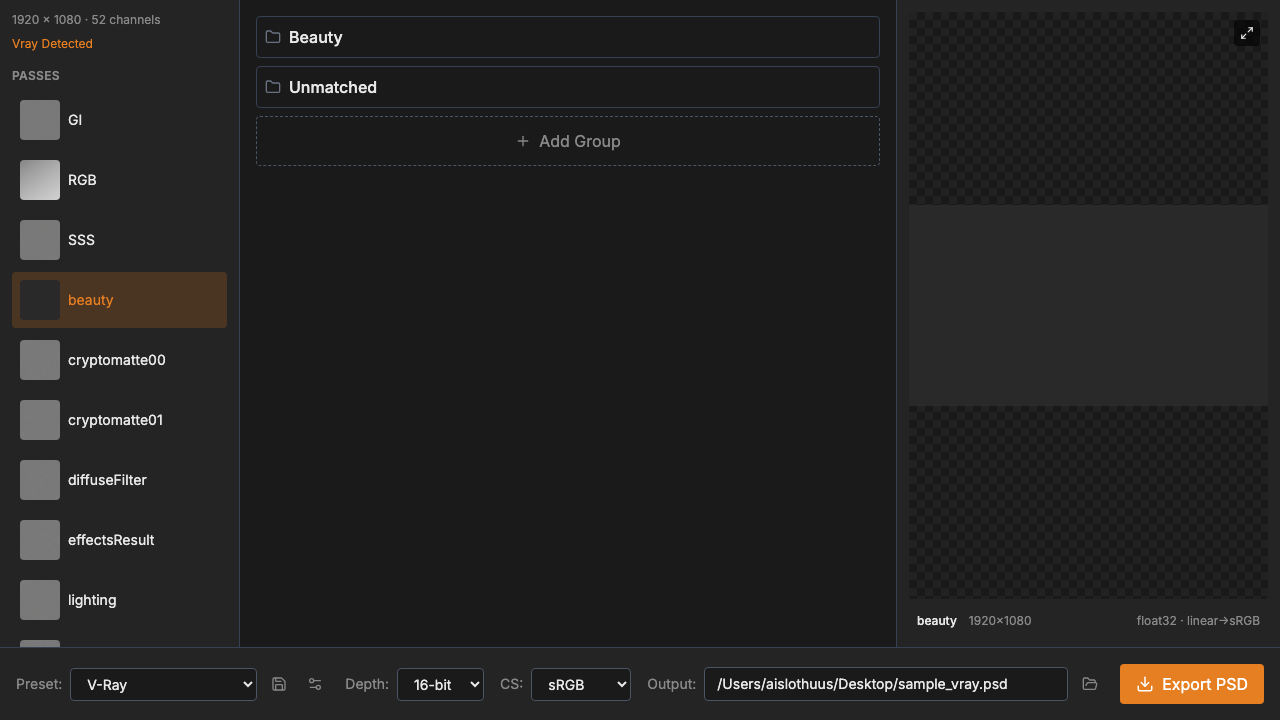Select the diffuseFilter pass
This screenshot has height=720, width=1280.
point(119,480)
